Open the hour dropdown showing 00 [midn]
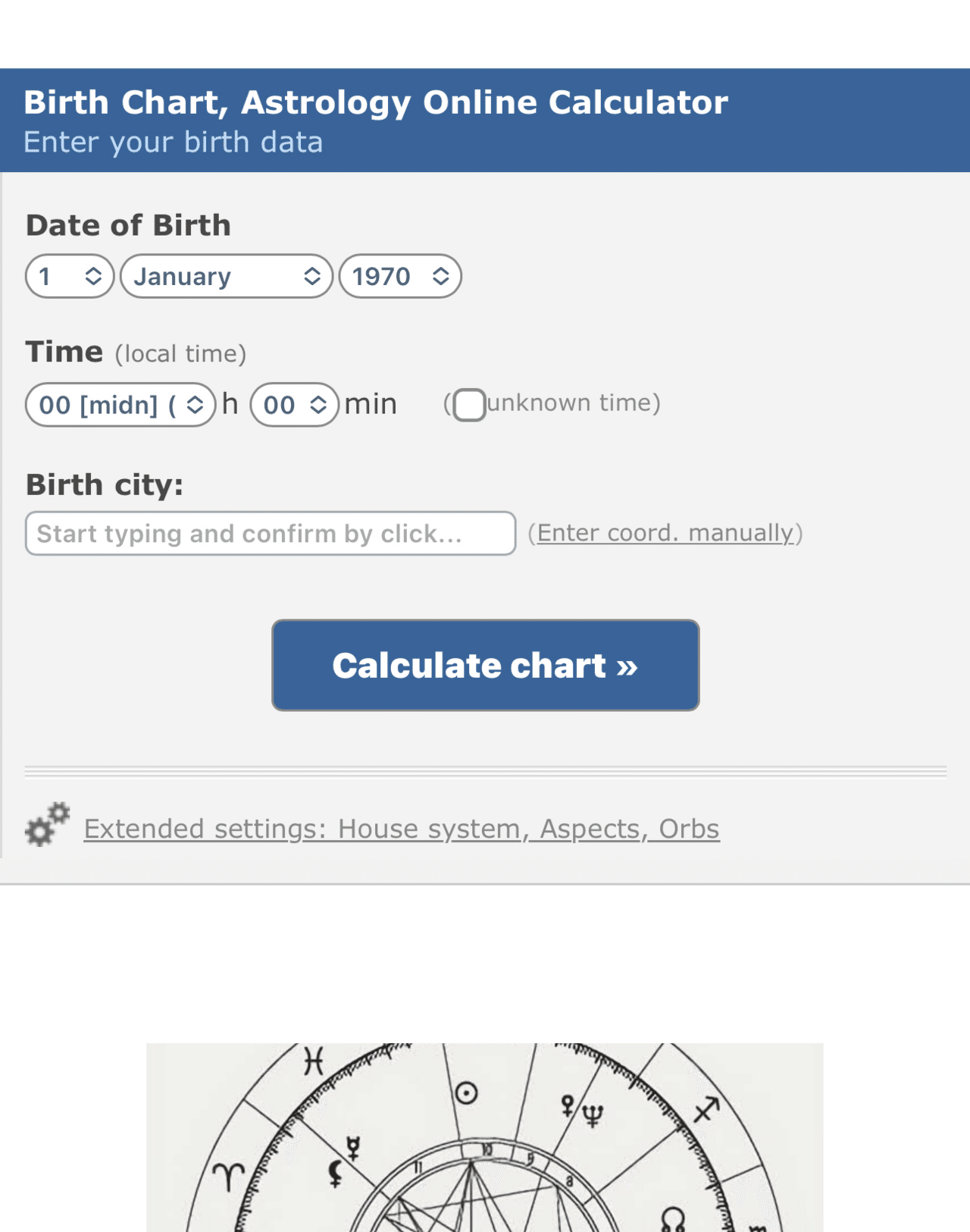970x1232 pixels. pyautogui.click(x=120, y=405)
